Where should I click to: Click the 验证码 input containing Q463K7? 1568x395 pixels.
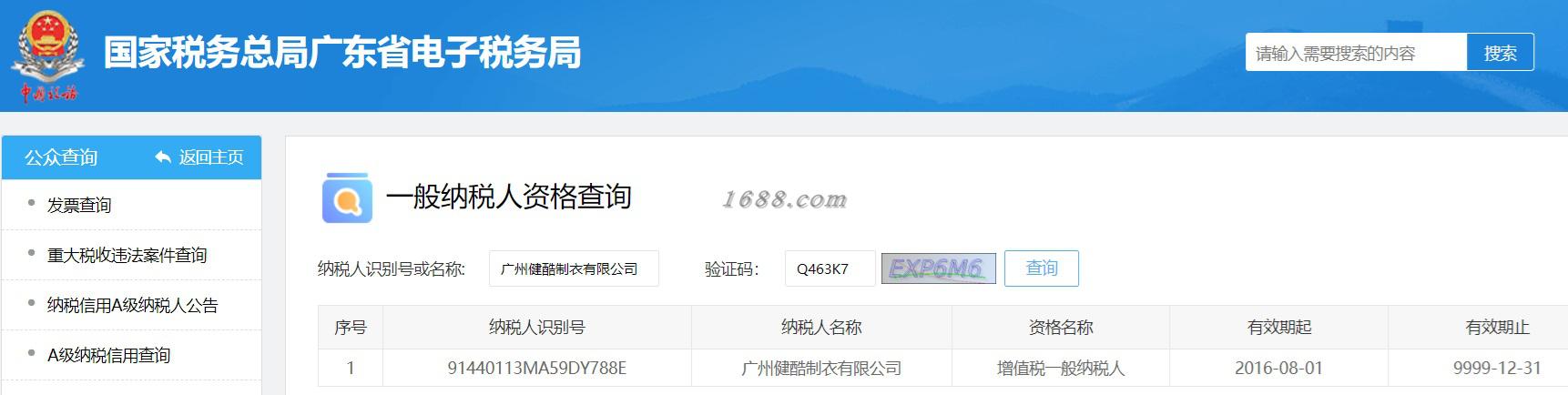(830, 268)
